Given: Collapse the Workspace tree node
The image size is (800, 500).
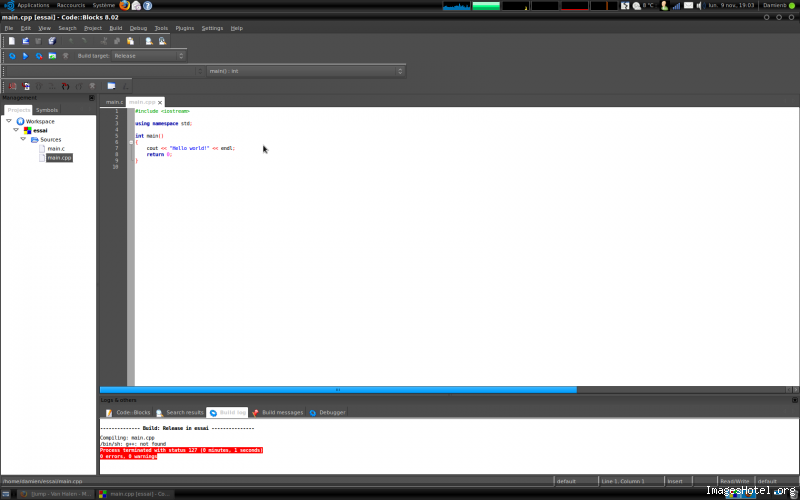Looking at the screenshot, I should point(9,121).
